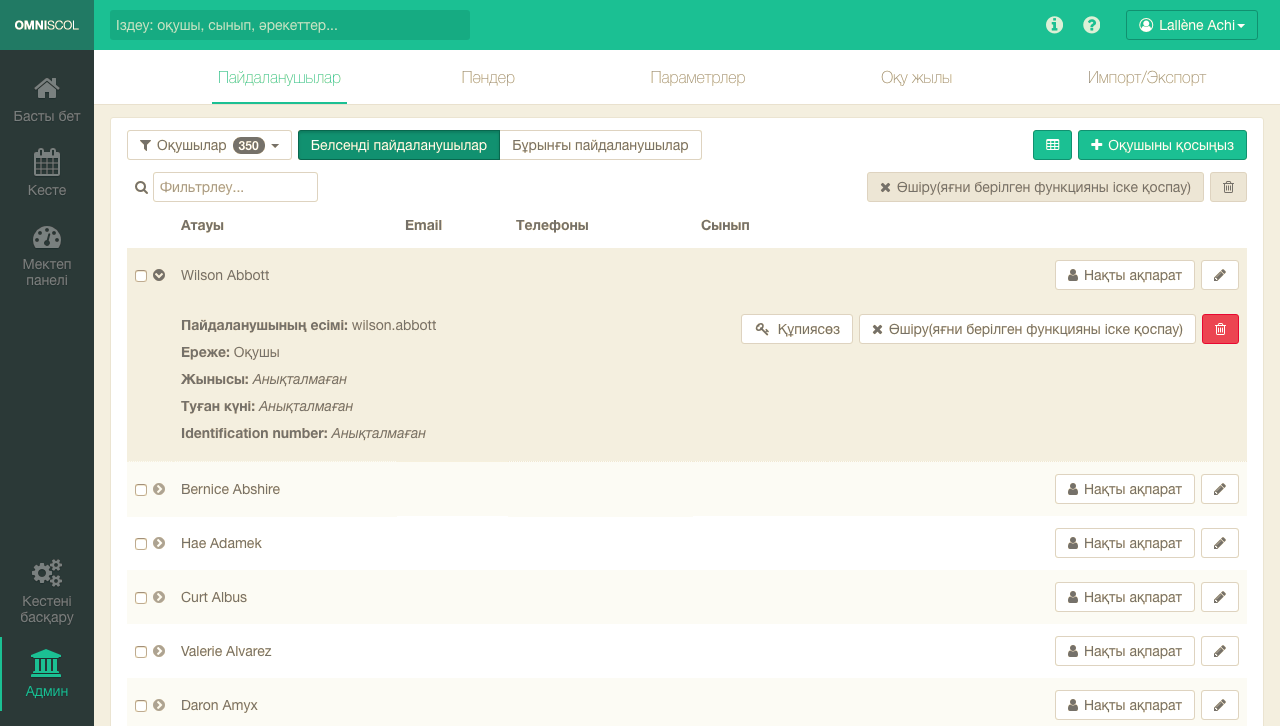Viewport: 1280px width, 726px height.
Task: Select the Hae Adamek row checkbox
Action: coord(141,544)
